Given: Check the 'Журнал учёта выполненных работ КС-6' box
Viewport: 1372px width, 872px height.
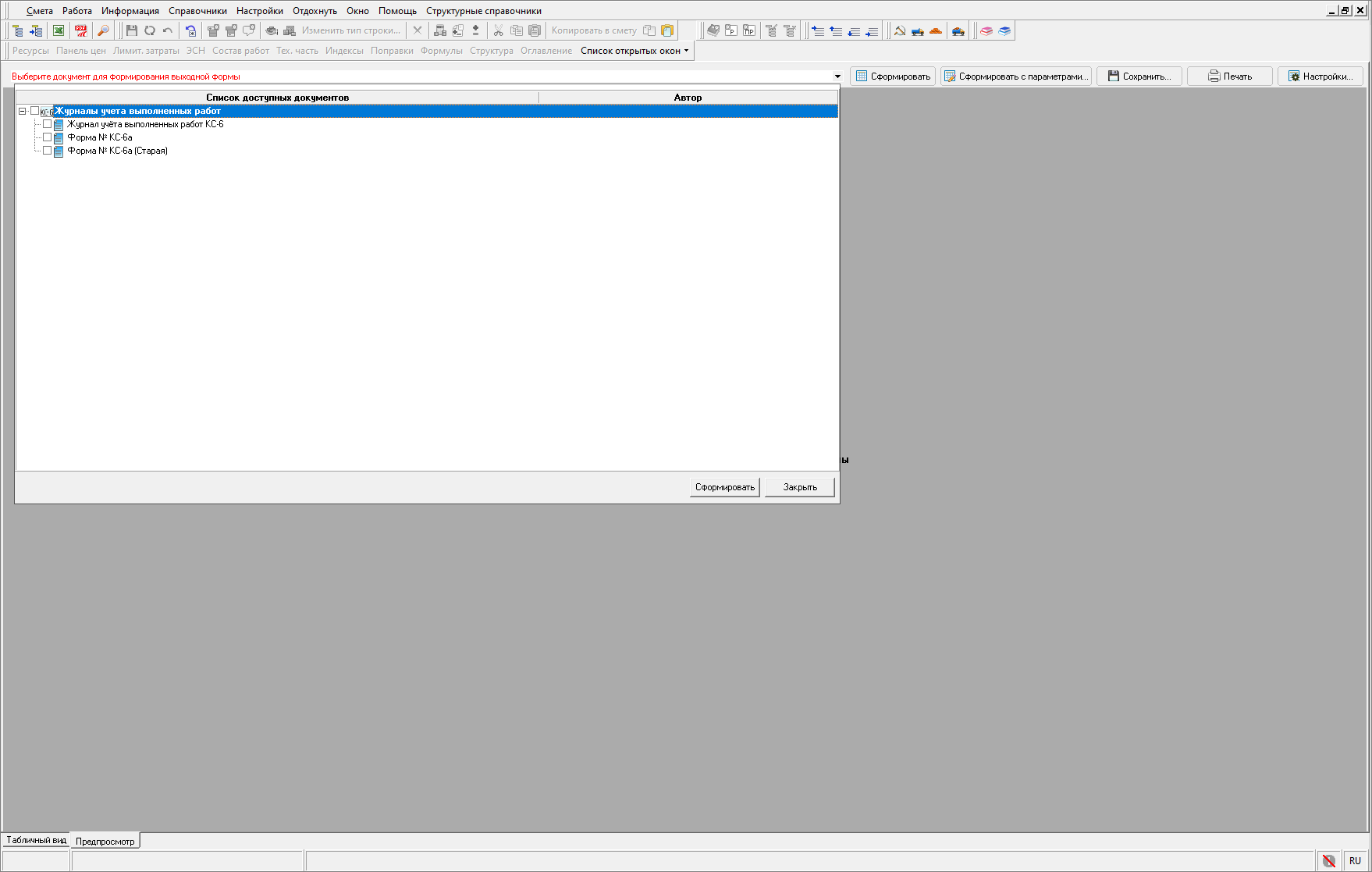Looking at the screenshot, I should click(47, 124).
